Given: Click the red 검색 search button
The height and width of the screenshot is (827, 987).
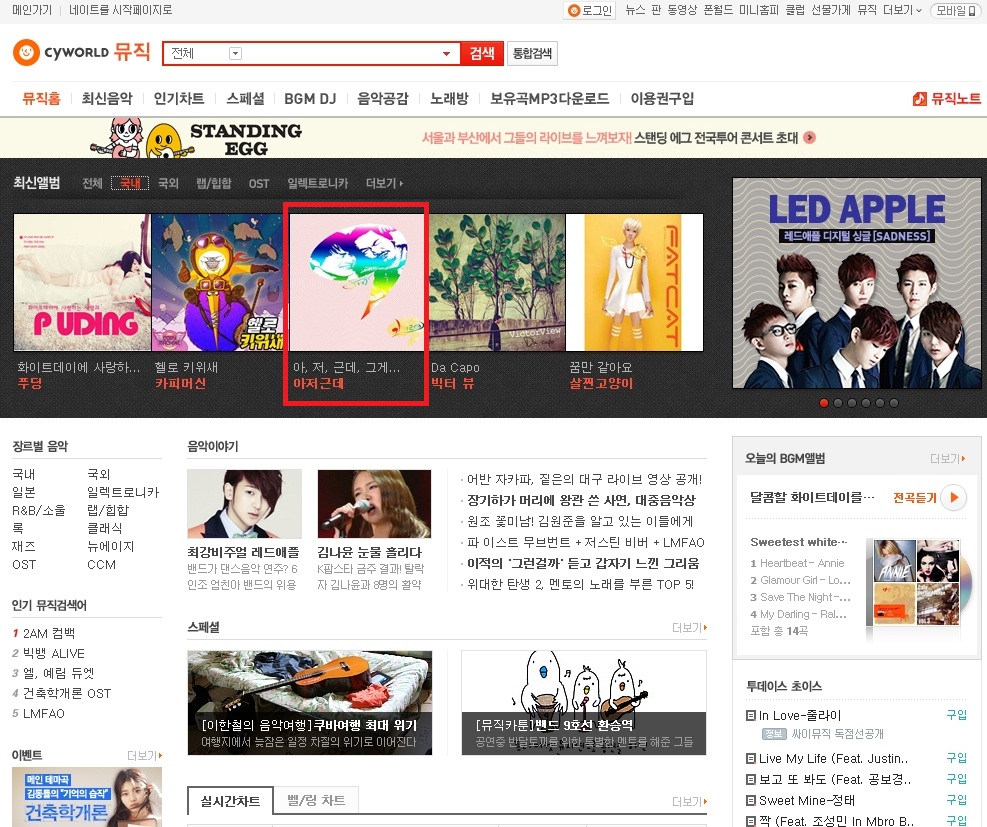Looking at the screenshot, I should tap(482, 53).
